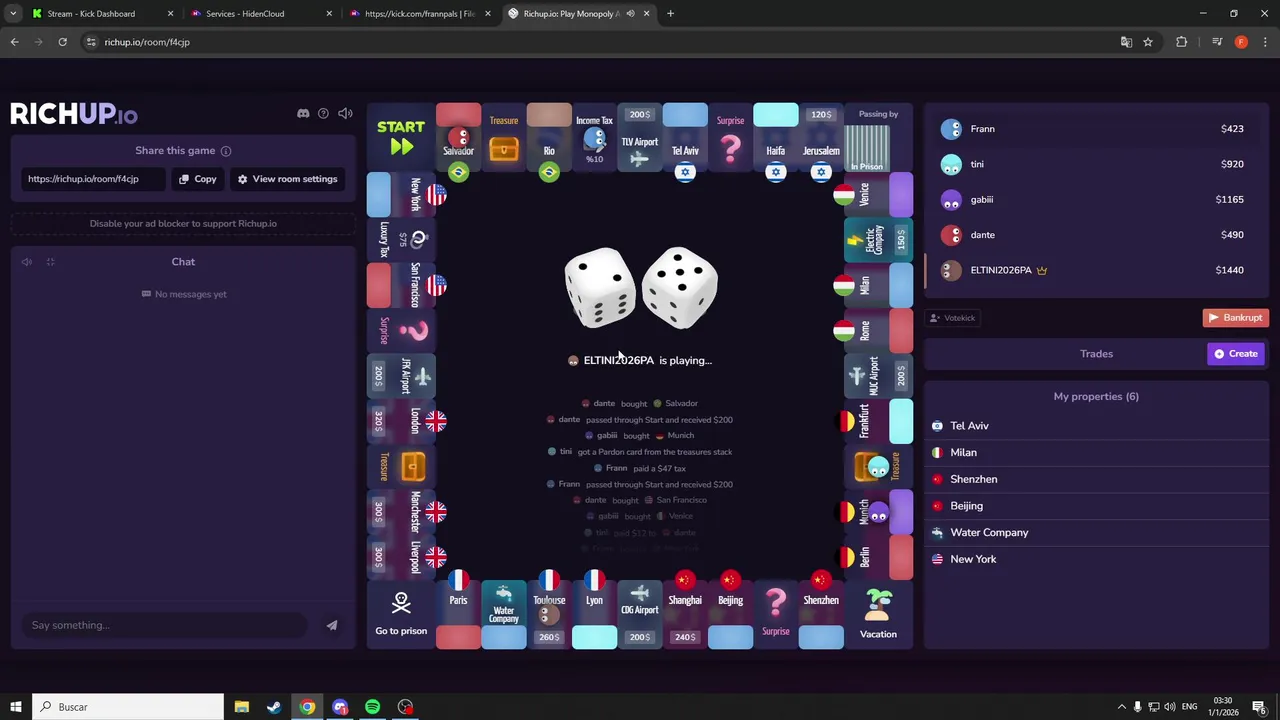Copy the room link

coord(197,179)
